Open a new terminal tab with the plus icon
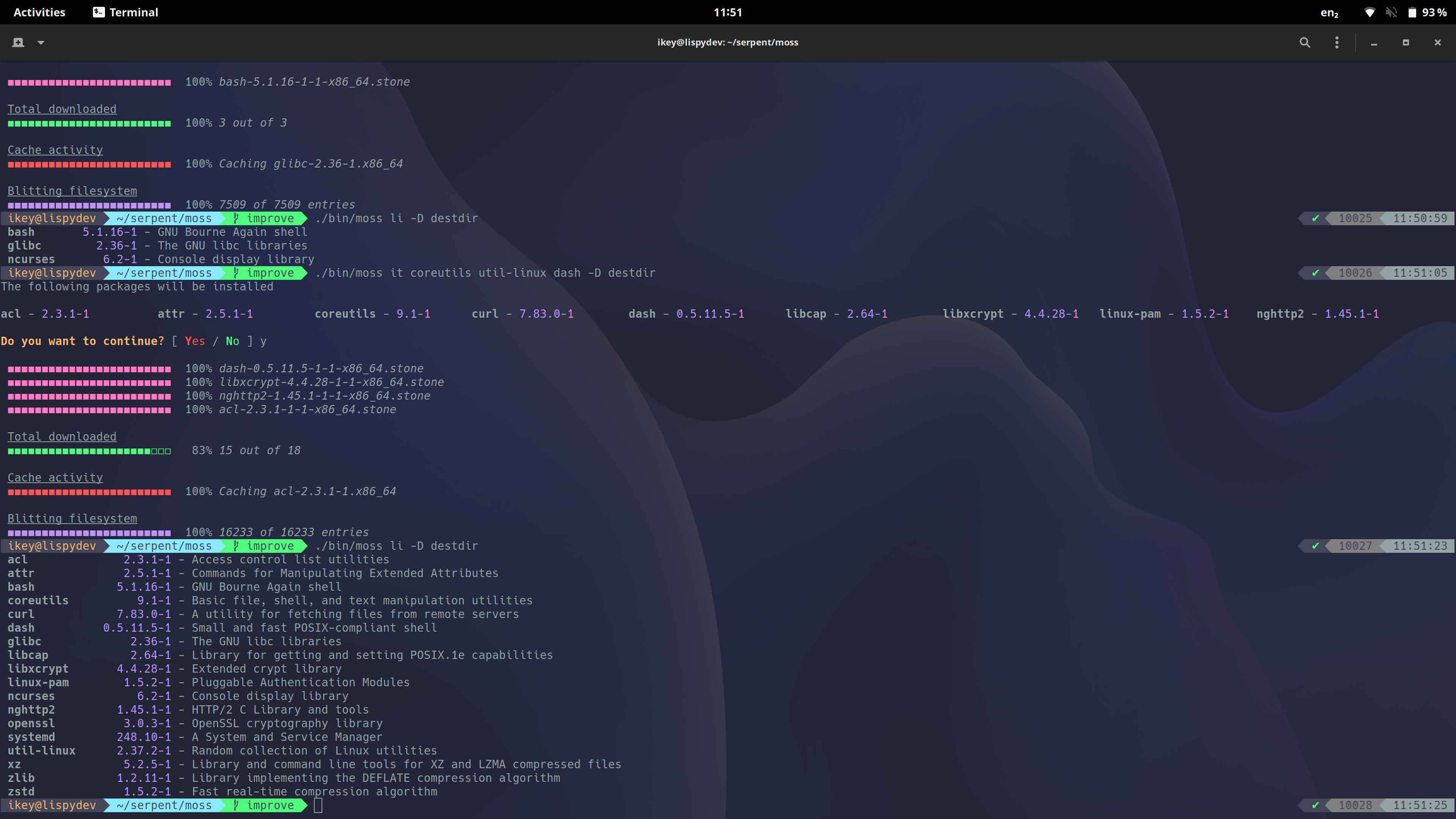The height and width of the screenshot is (819, 1456). [17, 42]
